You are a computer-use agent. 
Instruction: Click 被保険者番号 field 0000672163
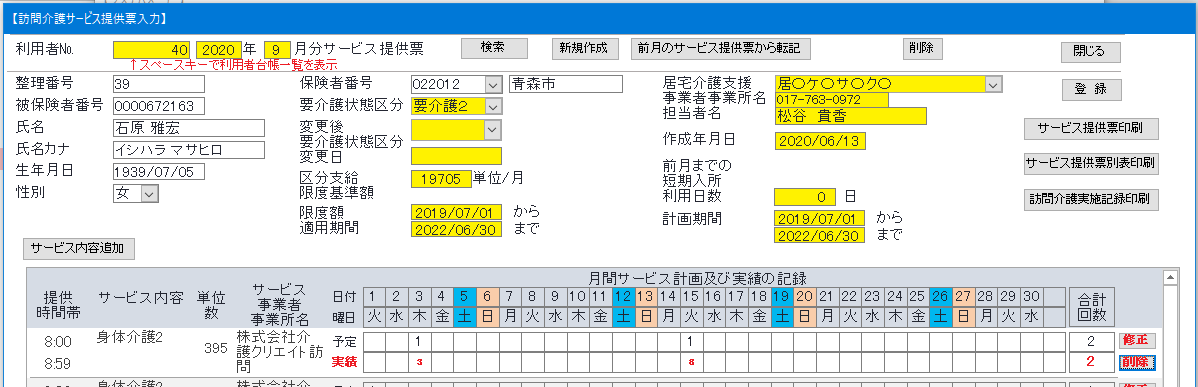[158, 105]
